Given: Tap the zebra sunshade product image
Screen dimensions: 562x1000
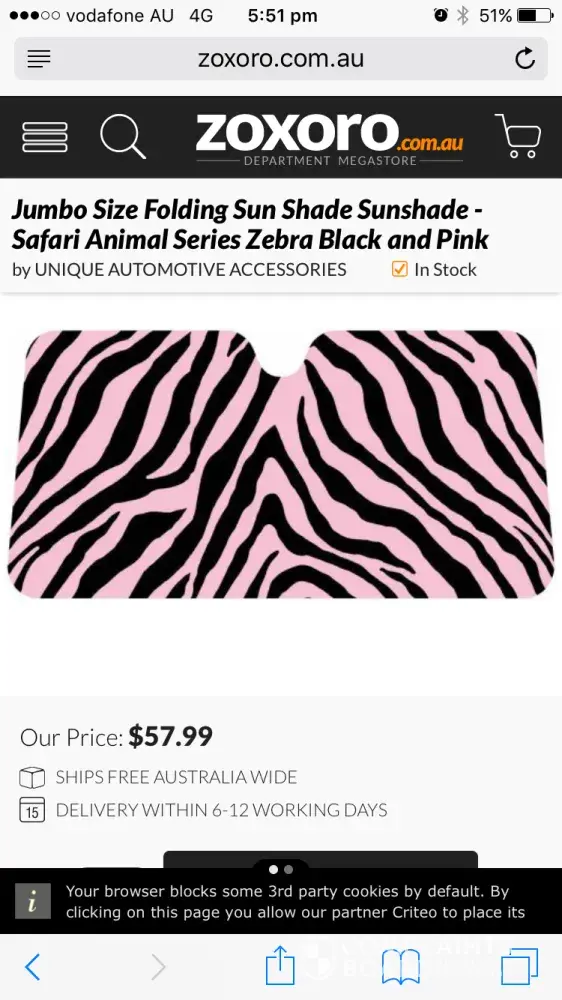Looking at the screenshot, I should click(281, 464).
